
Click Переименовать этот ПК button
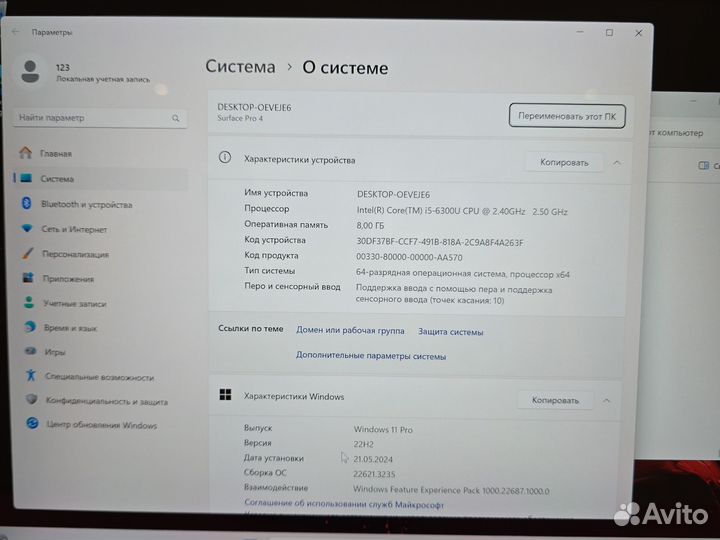point(567,116)
